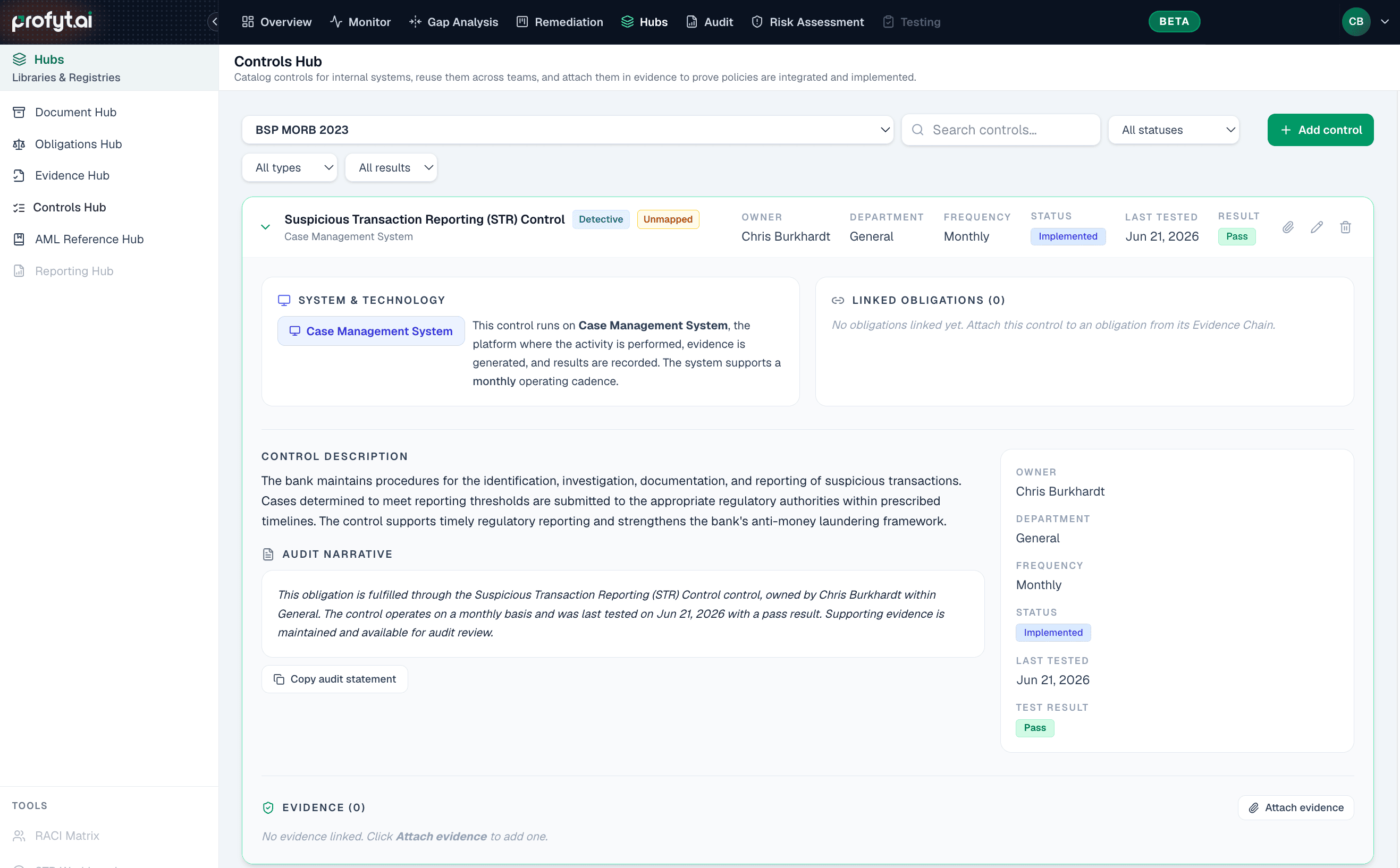Viewport: 1400px width, 868px height.
Task: Click the Audit Narrative document icon
Action: pyautogui.click(x=268, y=554)
